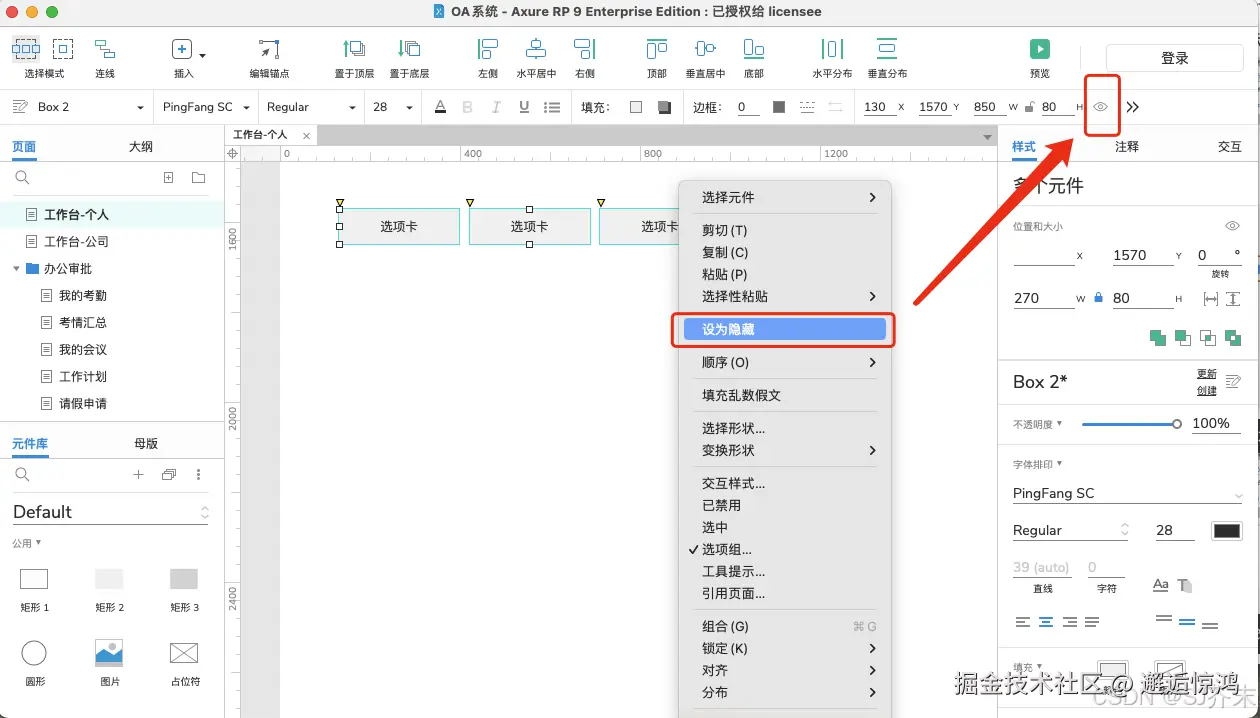Bring selection to front with 置于顶层
The image size is (1260, 718).
pos(354,48)
